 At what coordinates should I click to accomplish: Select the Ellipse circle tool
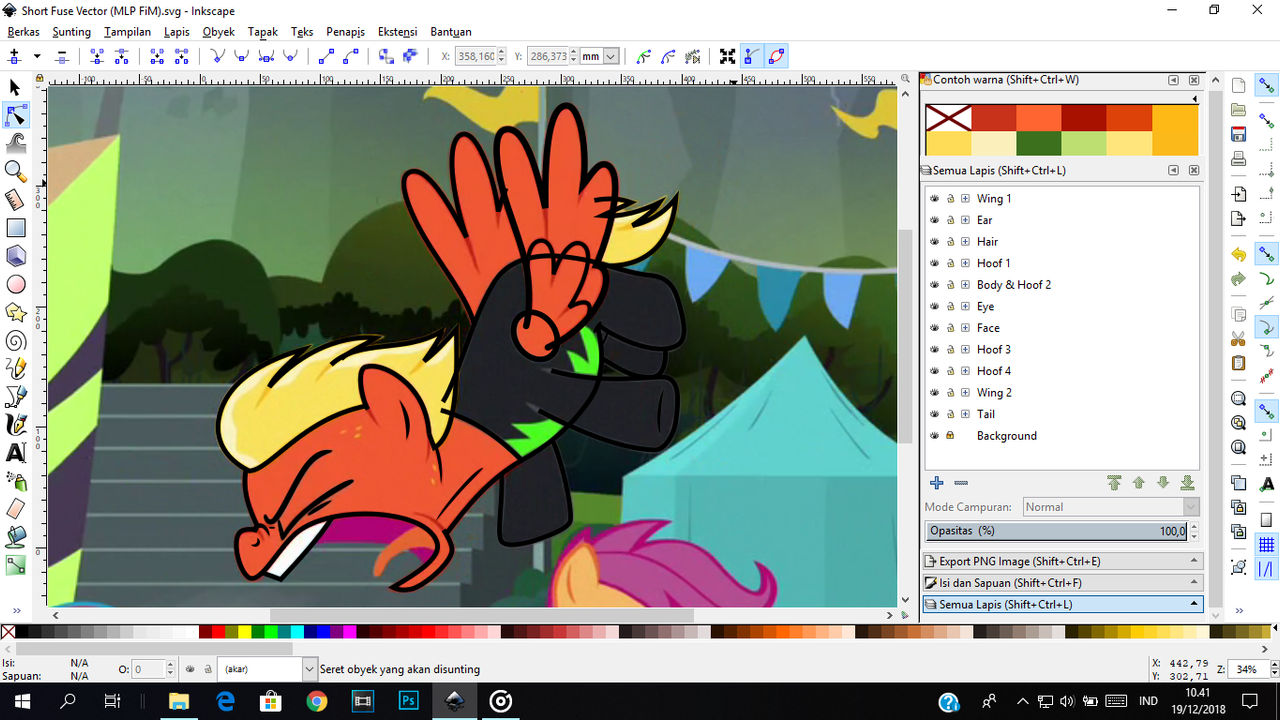click(15, 284)
